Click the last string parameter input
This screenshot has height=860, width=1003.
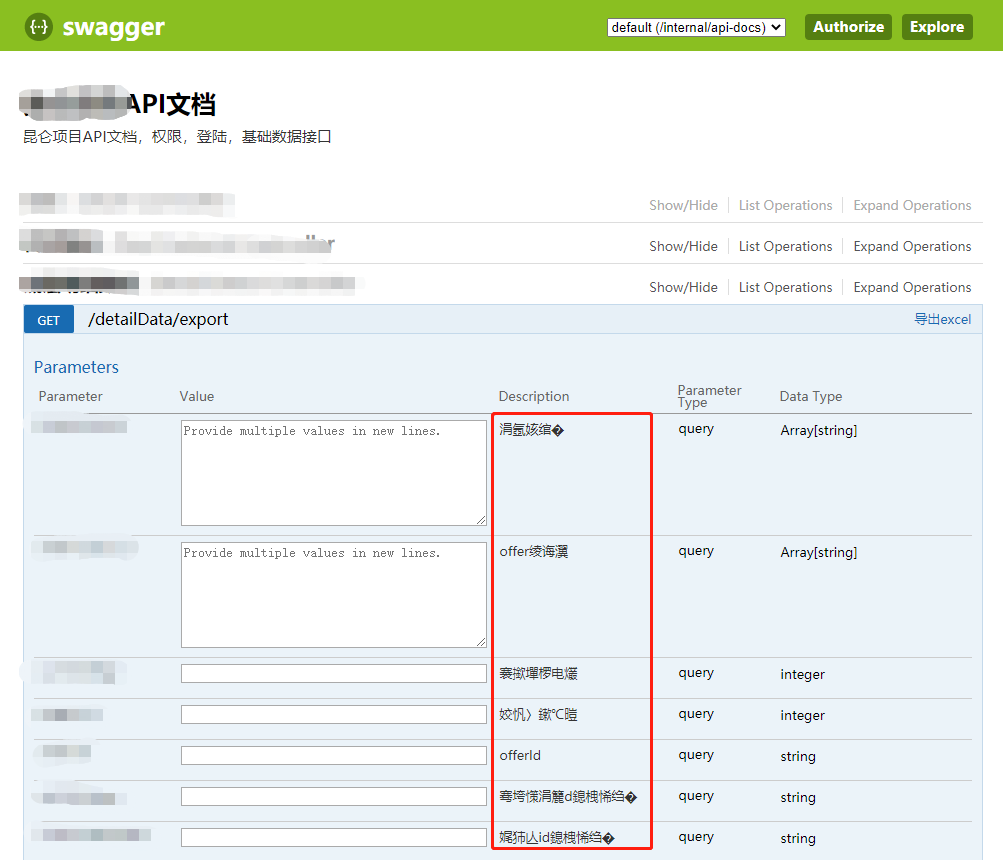(333, 837)
